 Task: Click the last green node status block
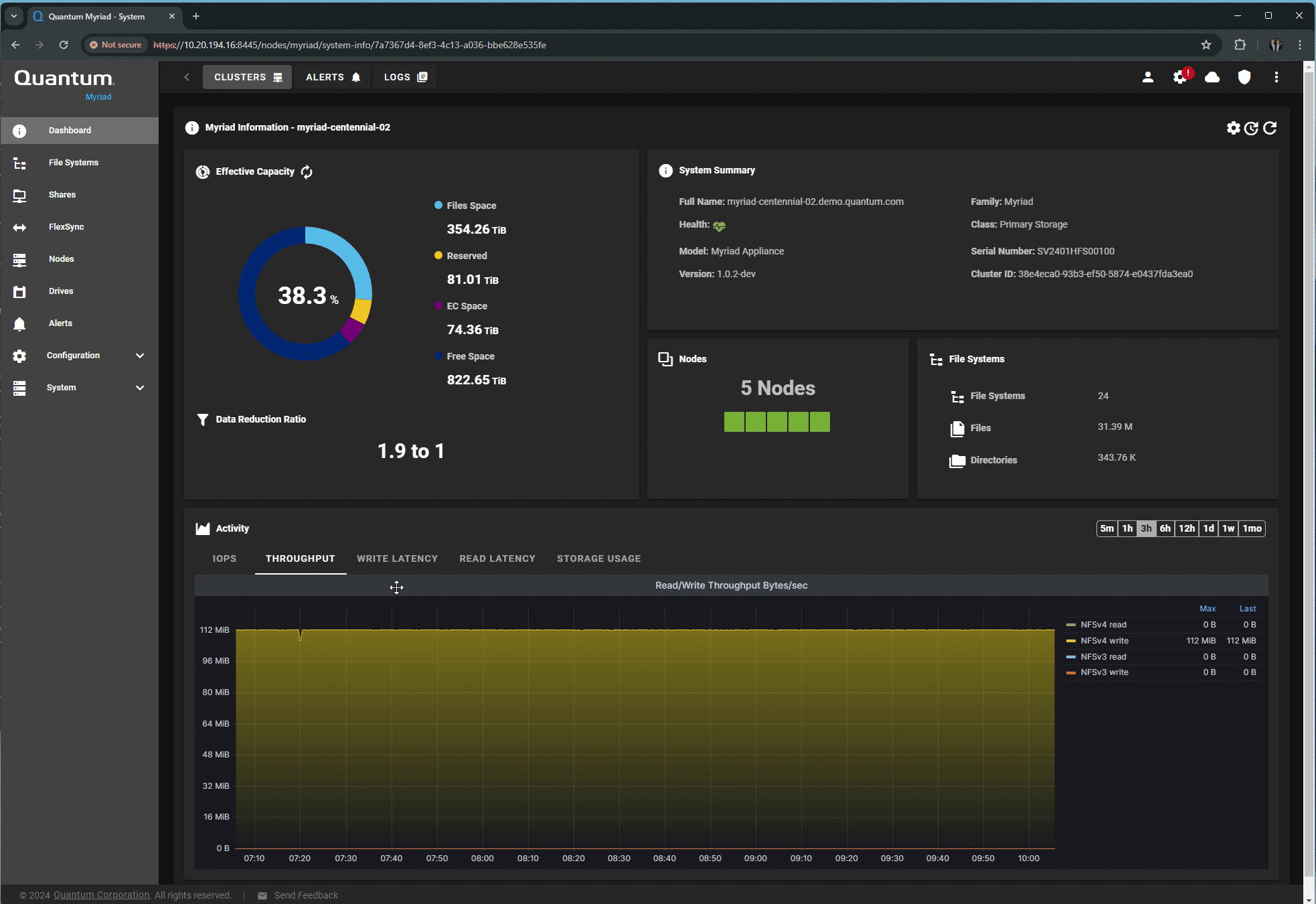pos(820,423)
